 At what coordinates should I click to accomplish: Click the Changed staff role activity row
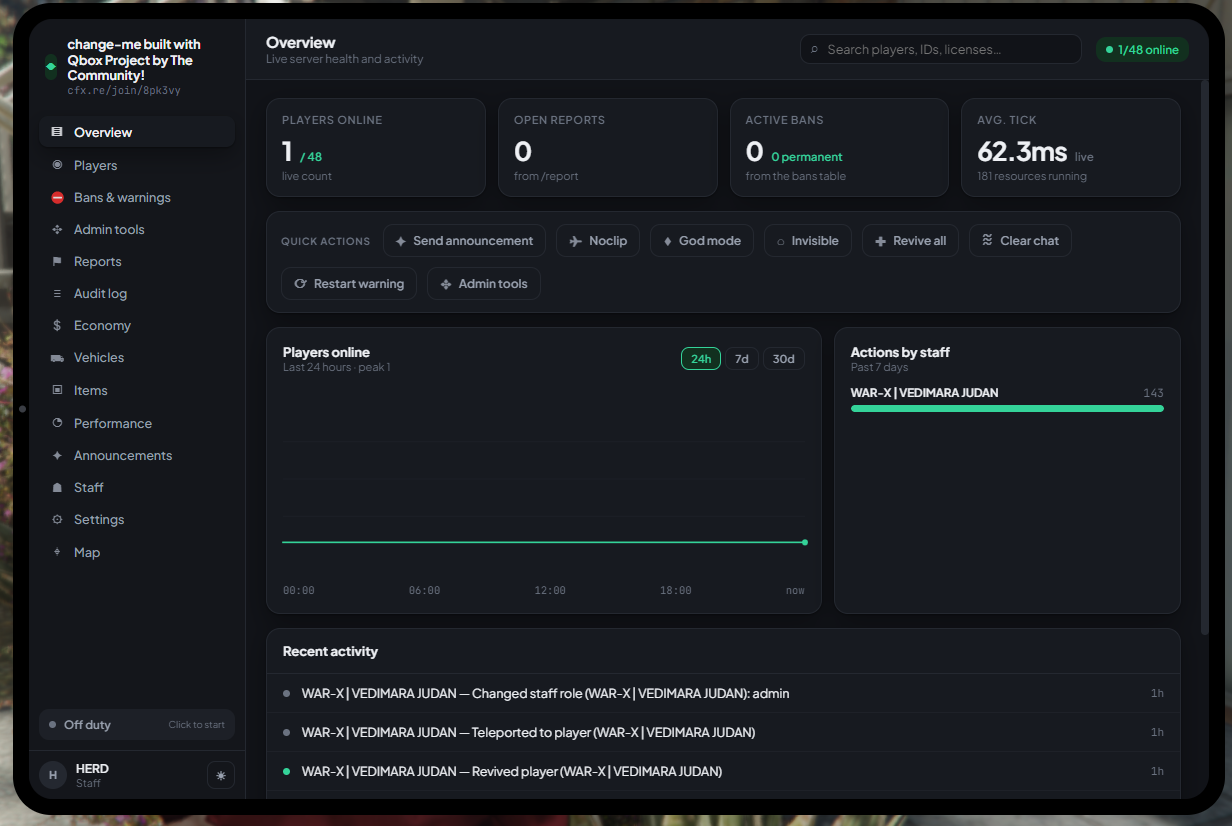click(x=723, y=693)
